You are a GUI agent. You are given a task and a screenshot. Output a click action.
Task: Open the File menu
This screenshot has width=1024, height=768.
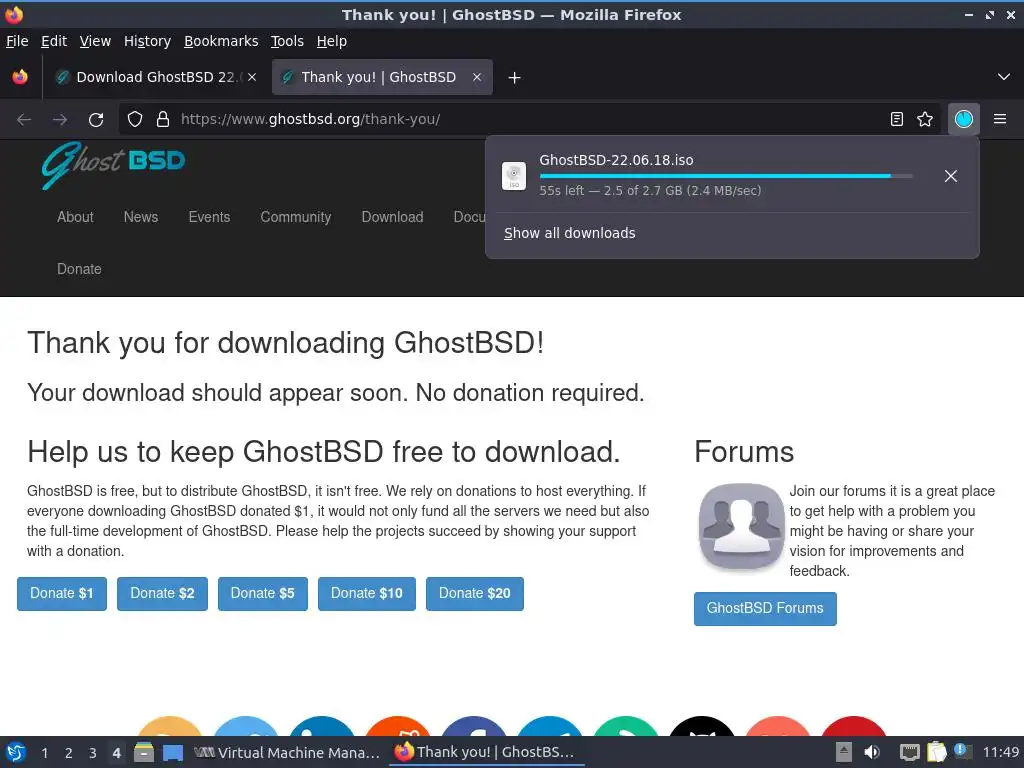17,41
